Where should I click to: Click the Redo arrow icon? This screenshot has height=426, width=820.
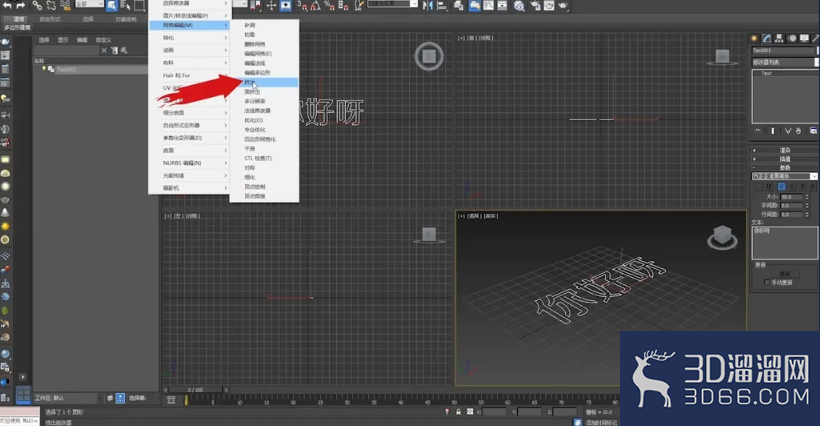coord(21,5)
